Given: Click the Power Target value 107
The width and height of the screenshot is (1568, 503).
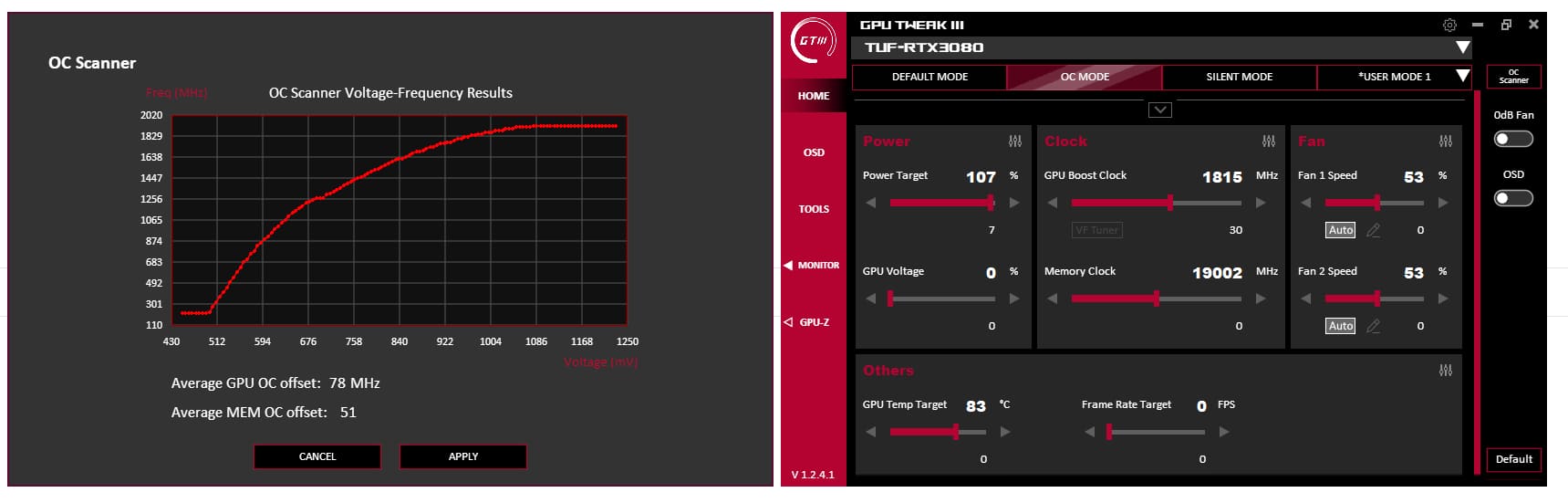Looking at the screenshot, I should point(981,177).
